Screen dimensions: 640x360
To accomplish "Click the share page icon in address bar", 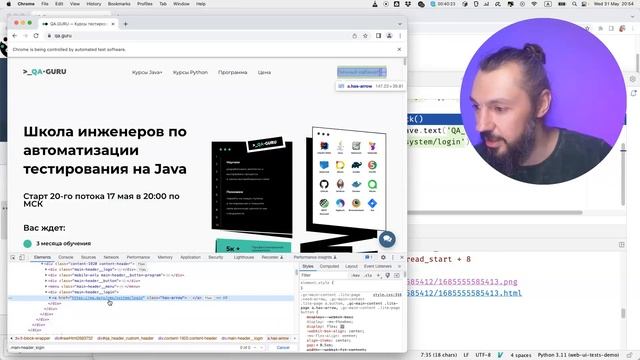I will pyautogui.click(x=354, y=36).
